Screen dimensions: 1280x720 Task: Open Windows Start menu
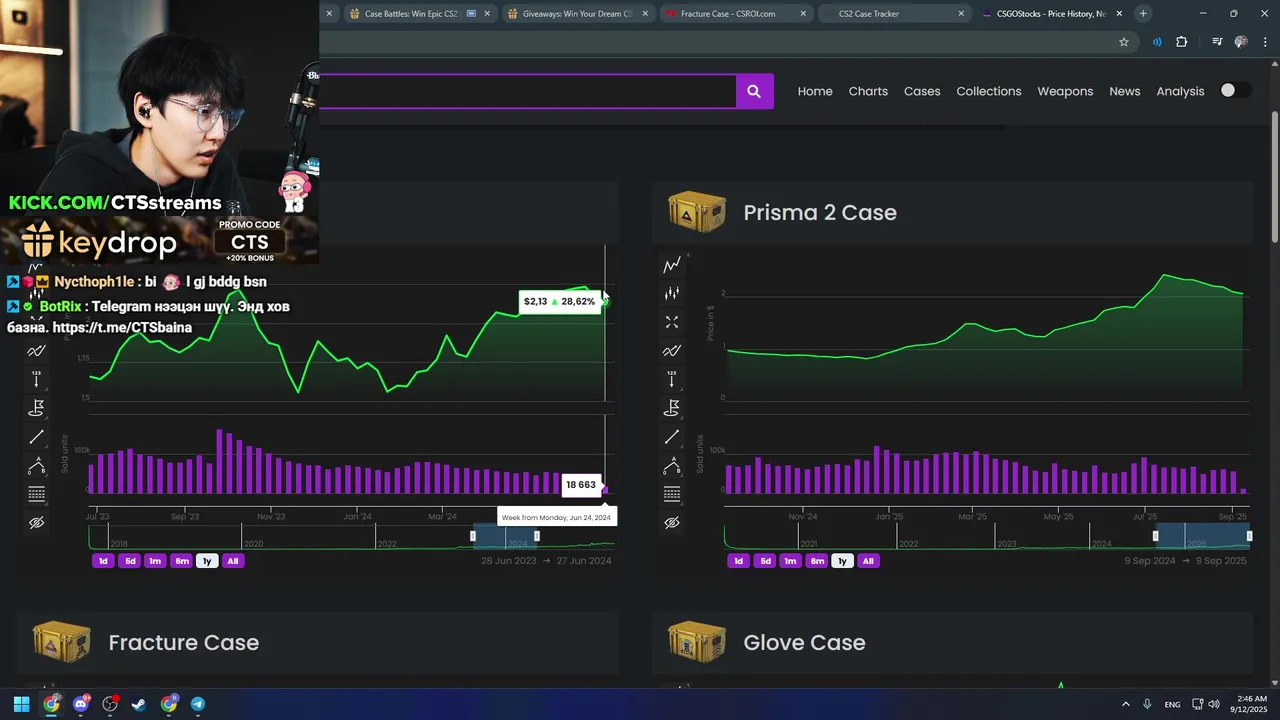pyautogui.click(x=21, y=704)
